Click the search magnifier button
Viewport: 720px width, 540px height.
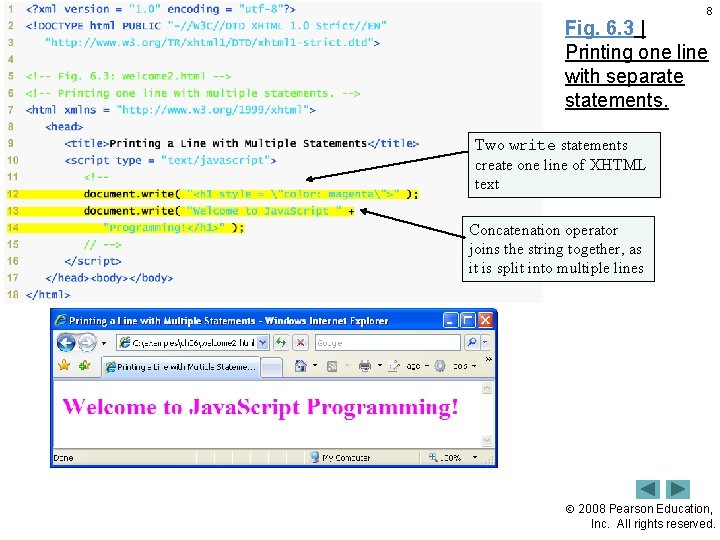click(x=472, y=343)
